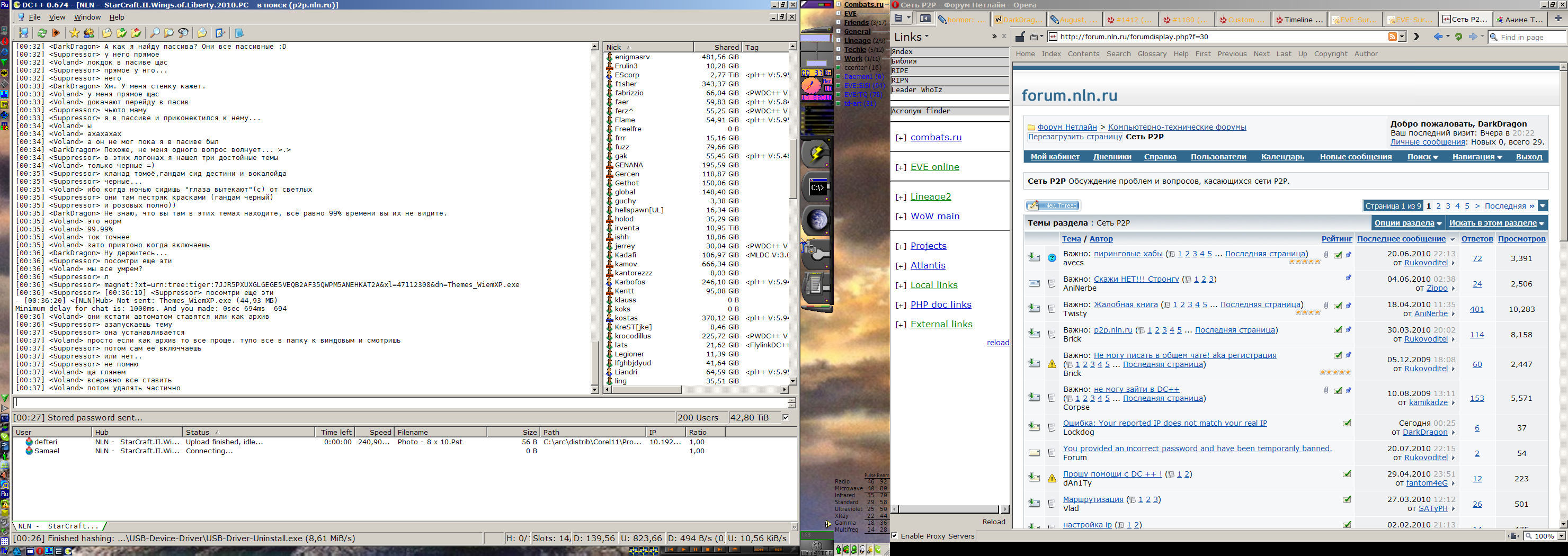Open DC++ Window menu
The height and width of the screenshot is (556, 1568).
[x=87, y=17]
